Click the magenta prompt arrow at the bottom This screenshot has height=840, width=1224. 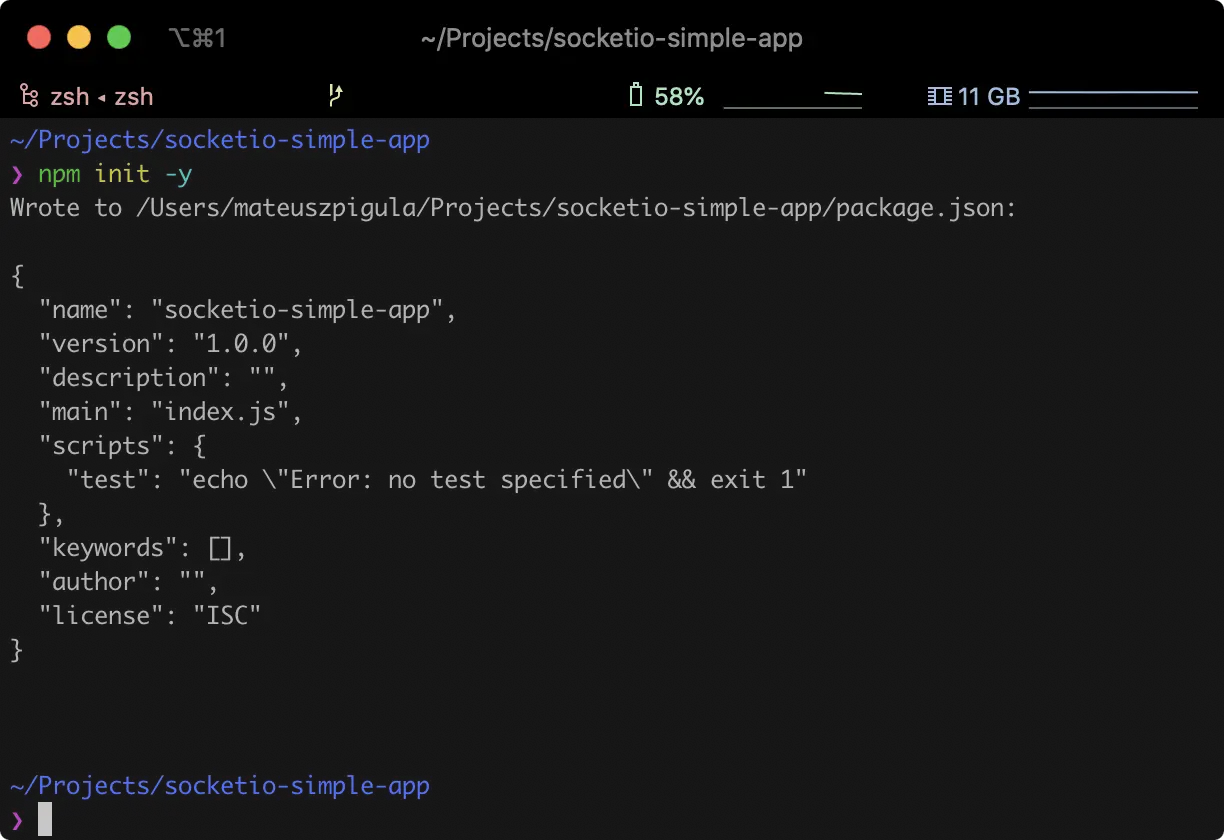16,820
